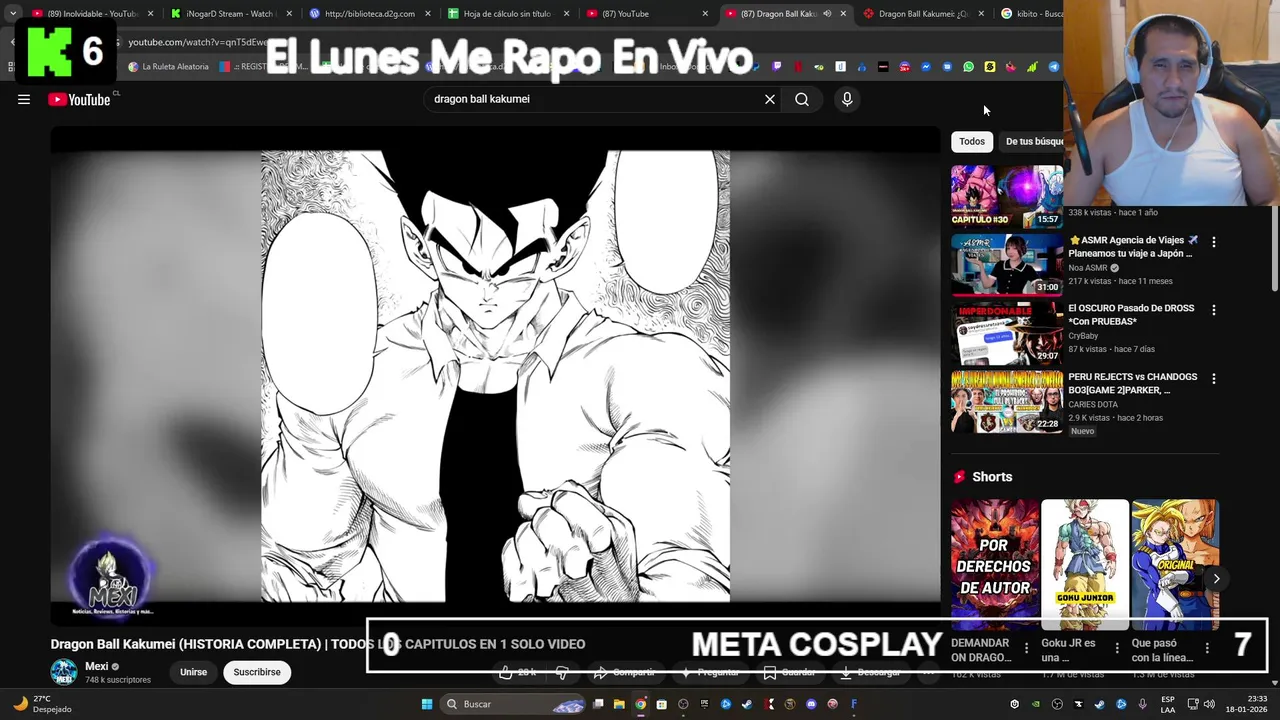Screen dimensions: 1280x720
Task: Open Discord from the taskbar
Action: pos(811,704)
